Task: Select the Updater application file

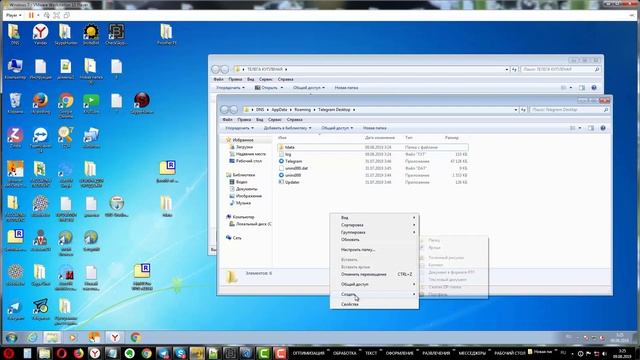Action: coord(373,182)
